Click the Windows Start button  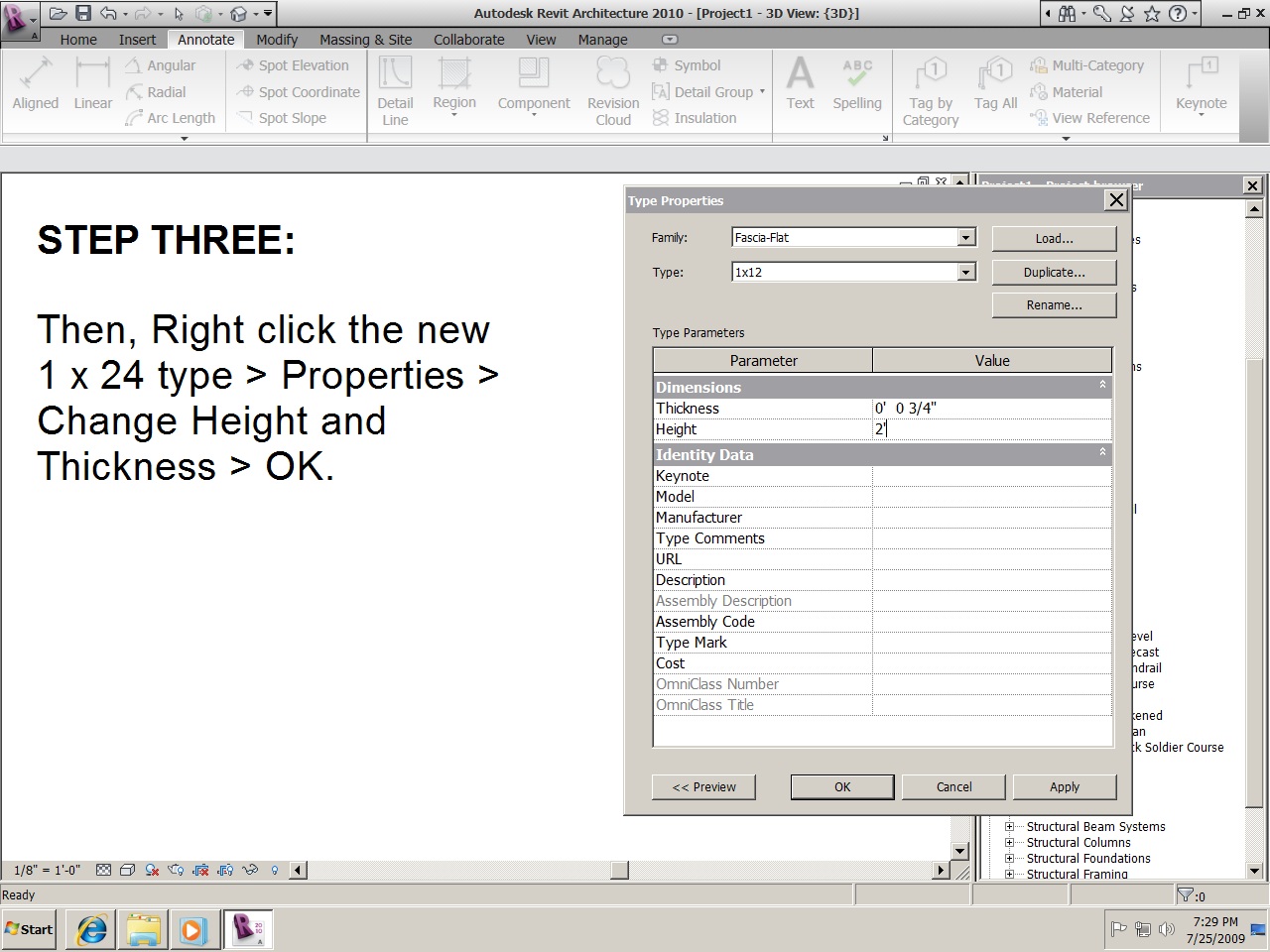point(29,930)
